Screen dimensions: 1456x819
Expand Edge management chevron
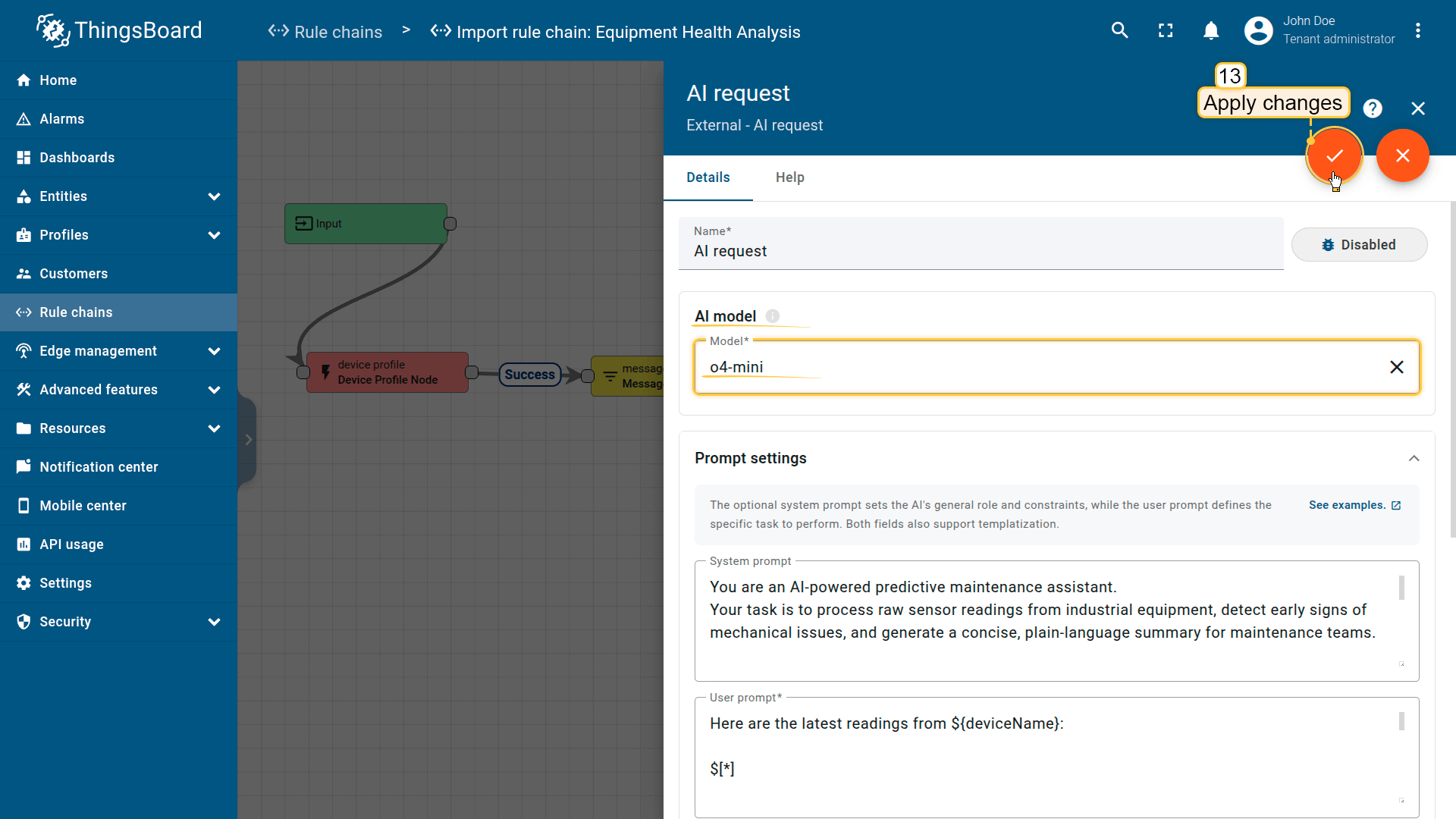click(x=214, y=351)
